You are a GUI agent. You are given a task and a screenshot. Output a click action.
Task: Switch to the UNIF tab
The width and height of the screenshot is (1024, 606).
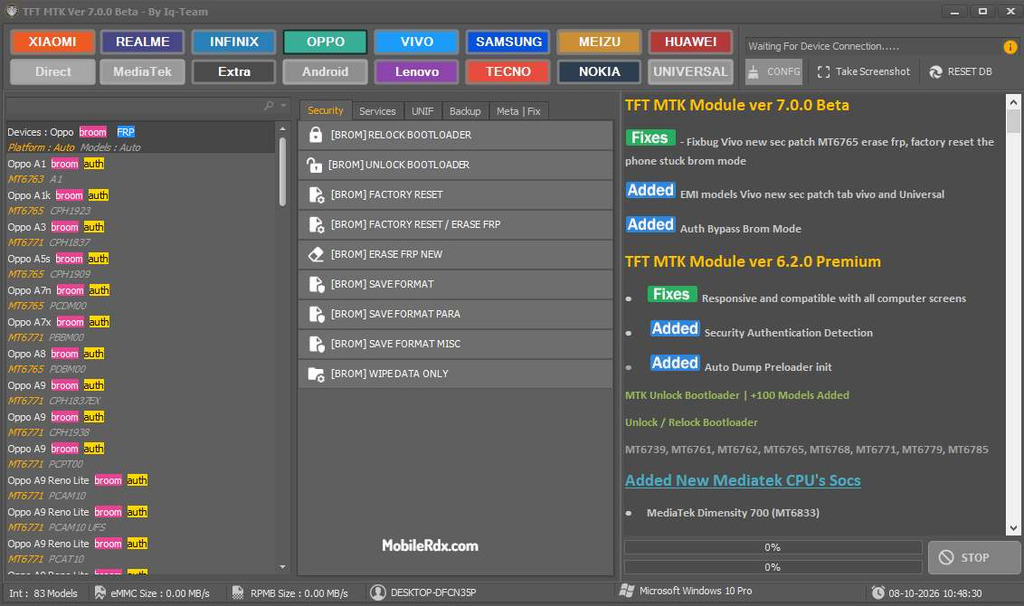coord(423,111)
